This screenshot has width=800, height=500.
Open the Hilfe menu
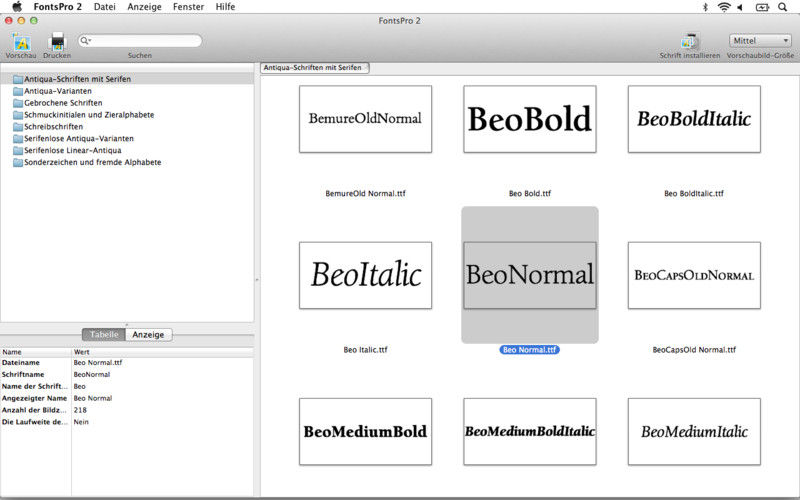[x=225, y=7]
